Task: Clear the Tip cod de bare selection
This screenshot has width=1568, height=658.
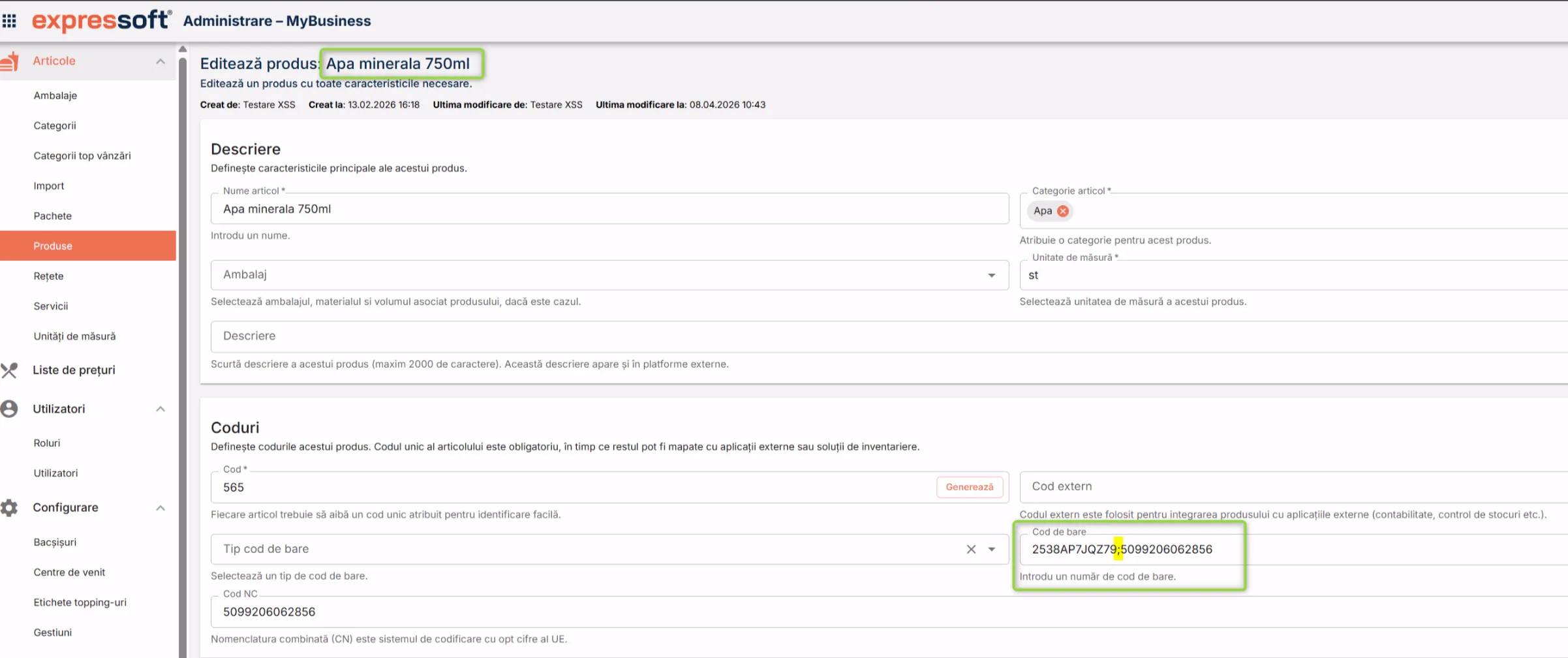Action: [971, 549]
